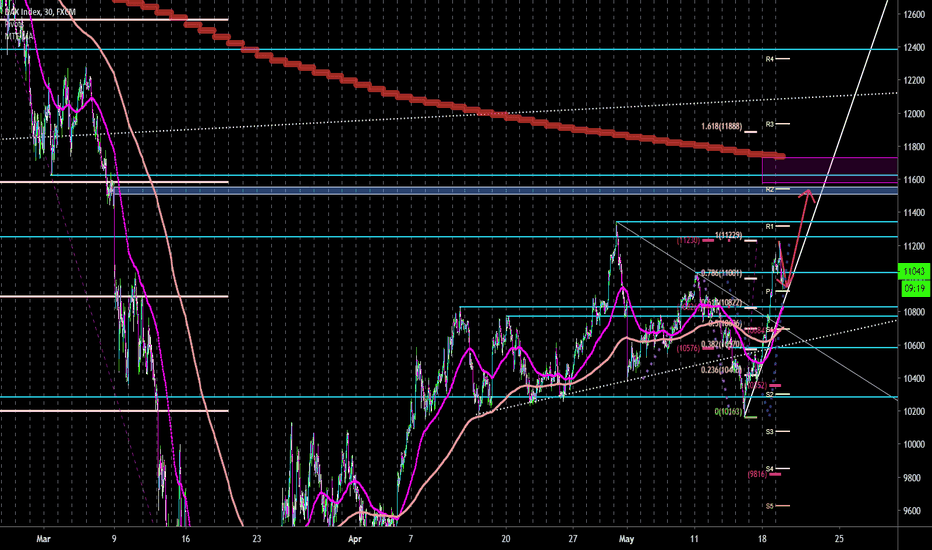Click the Pivots indicator label
Viewport: 932px width, 550px height.
coord(14,24)
